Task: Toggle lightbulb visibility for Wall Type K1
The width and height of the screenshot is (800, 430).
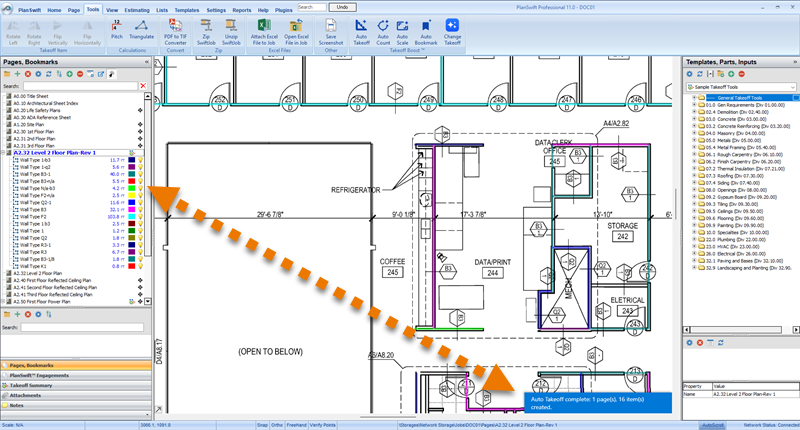Action: click(x=140, y=266)
